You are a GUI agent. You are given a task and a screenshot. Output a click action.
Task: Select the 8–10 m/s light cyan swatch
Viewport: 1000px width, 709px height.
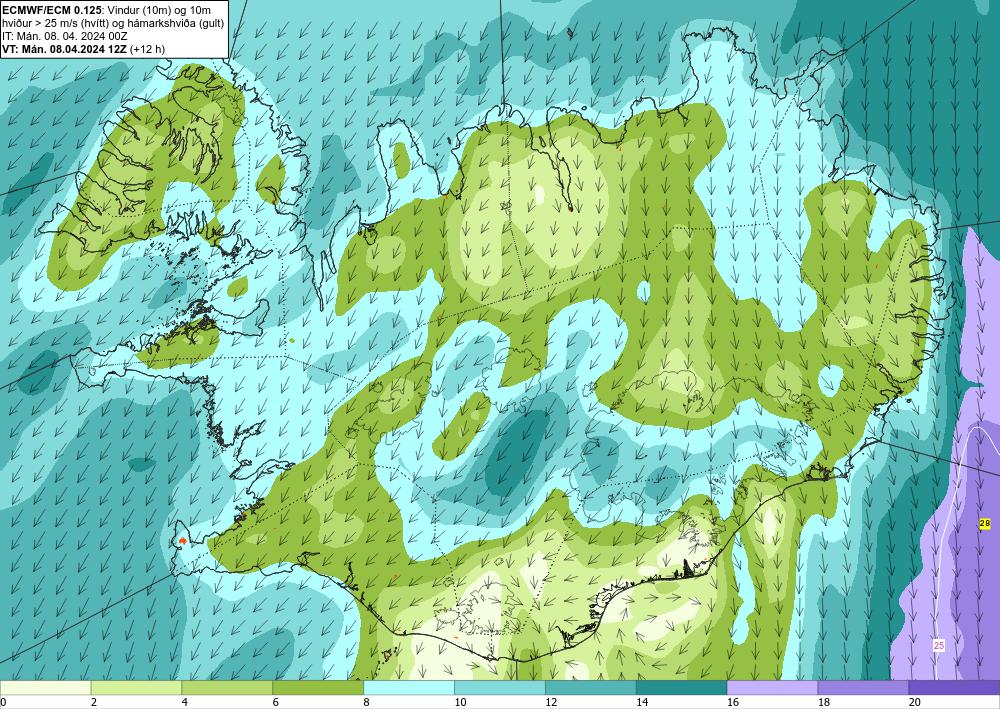pyautogui.click(x=409, y=688)
